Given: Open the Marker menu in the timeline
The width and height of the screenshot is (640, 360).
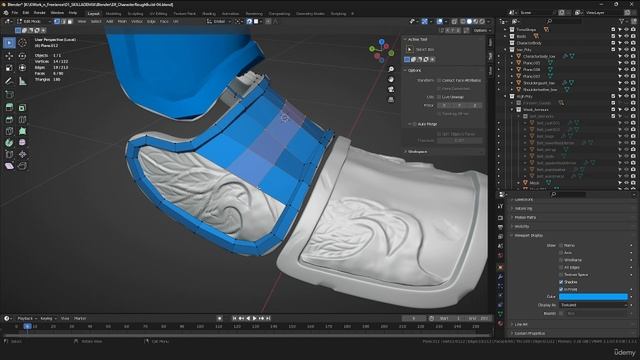Looking at the screenshot, I should 80,318.
